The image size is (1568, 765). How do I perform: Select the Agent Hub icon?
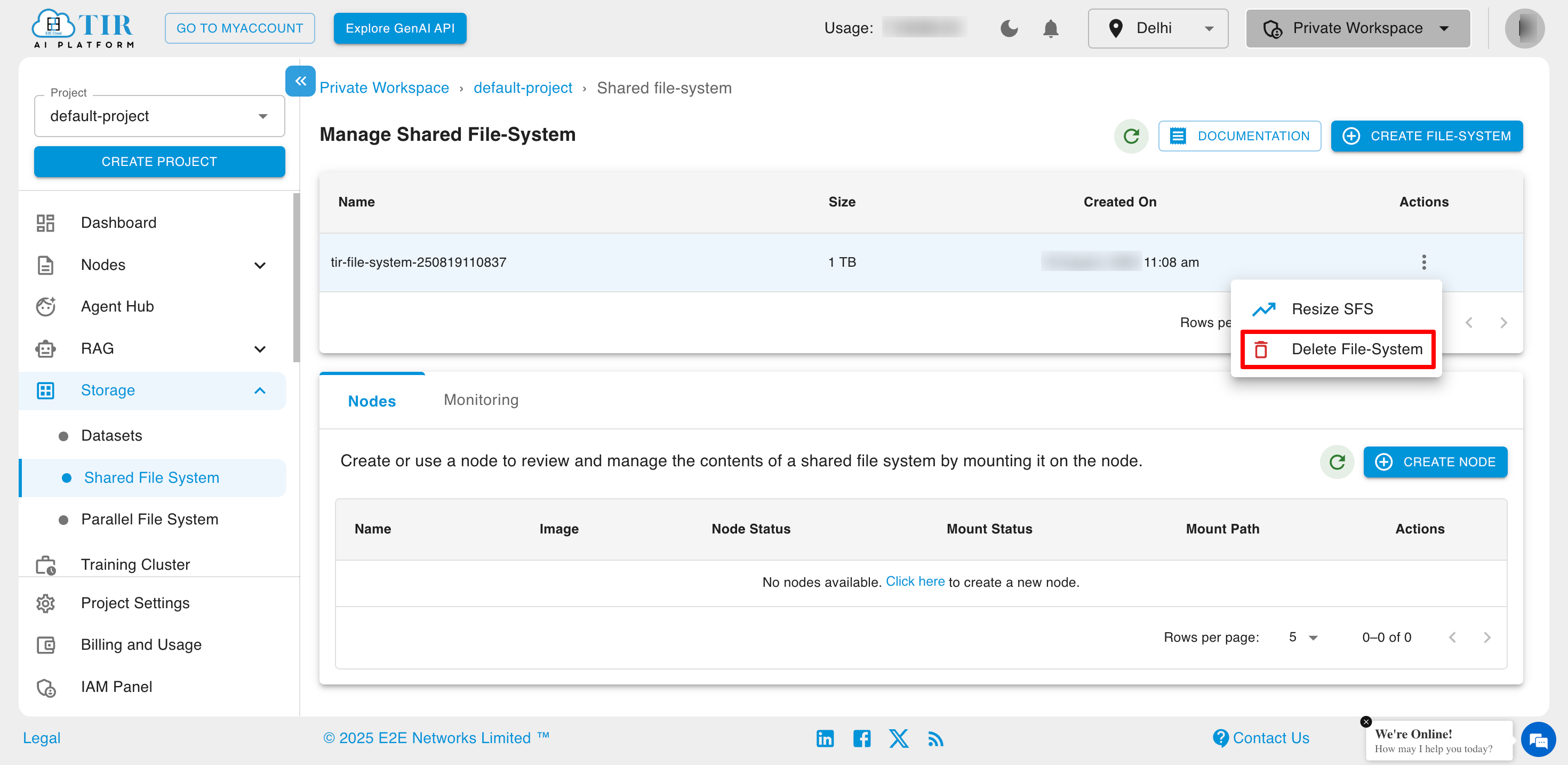[45, 306]
